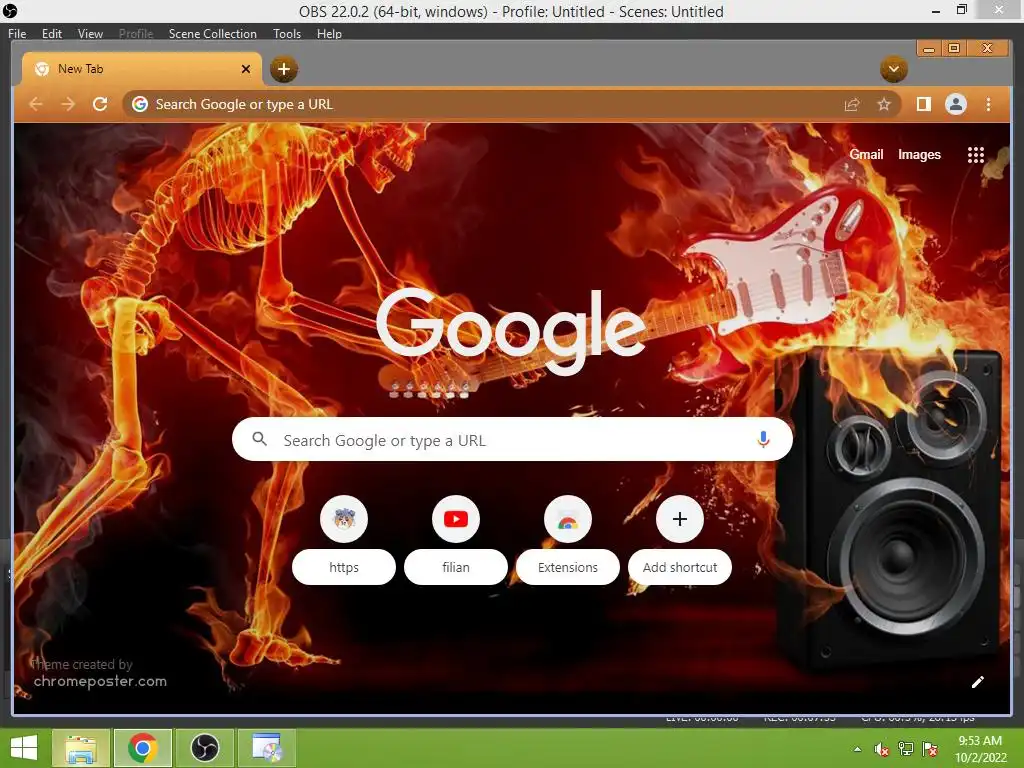Open the https shortcut
The width and height of the screenshot is (1024, 768).
click(x=344, y=541)
